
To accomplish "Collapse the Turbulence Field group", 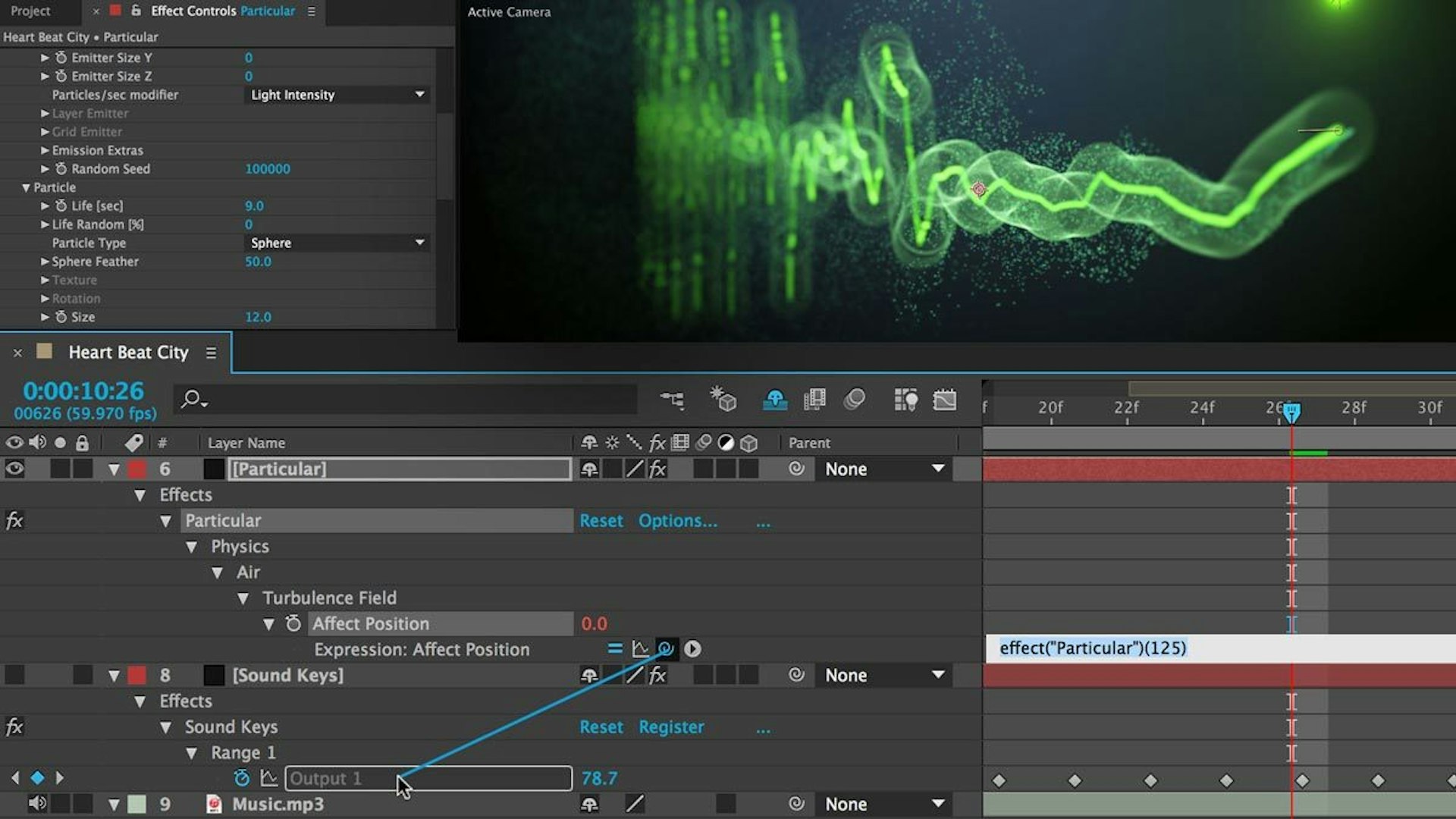I will pos(243,598).
